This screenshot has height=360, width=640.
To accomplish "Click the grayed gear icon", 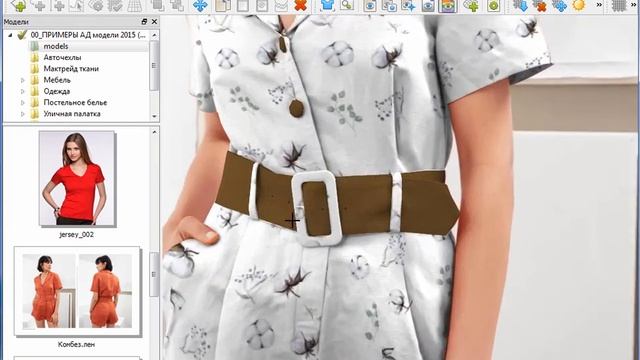I will click(96, 5).
